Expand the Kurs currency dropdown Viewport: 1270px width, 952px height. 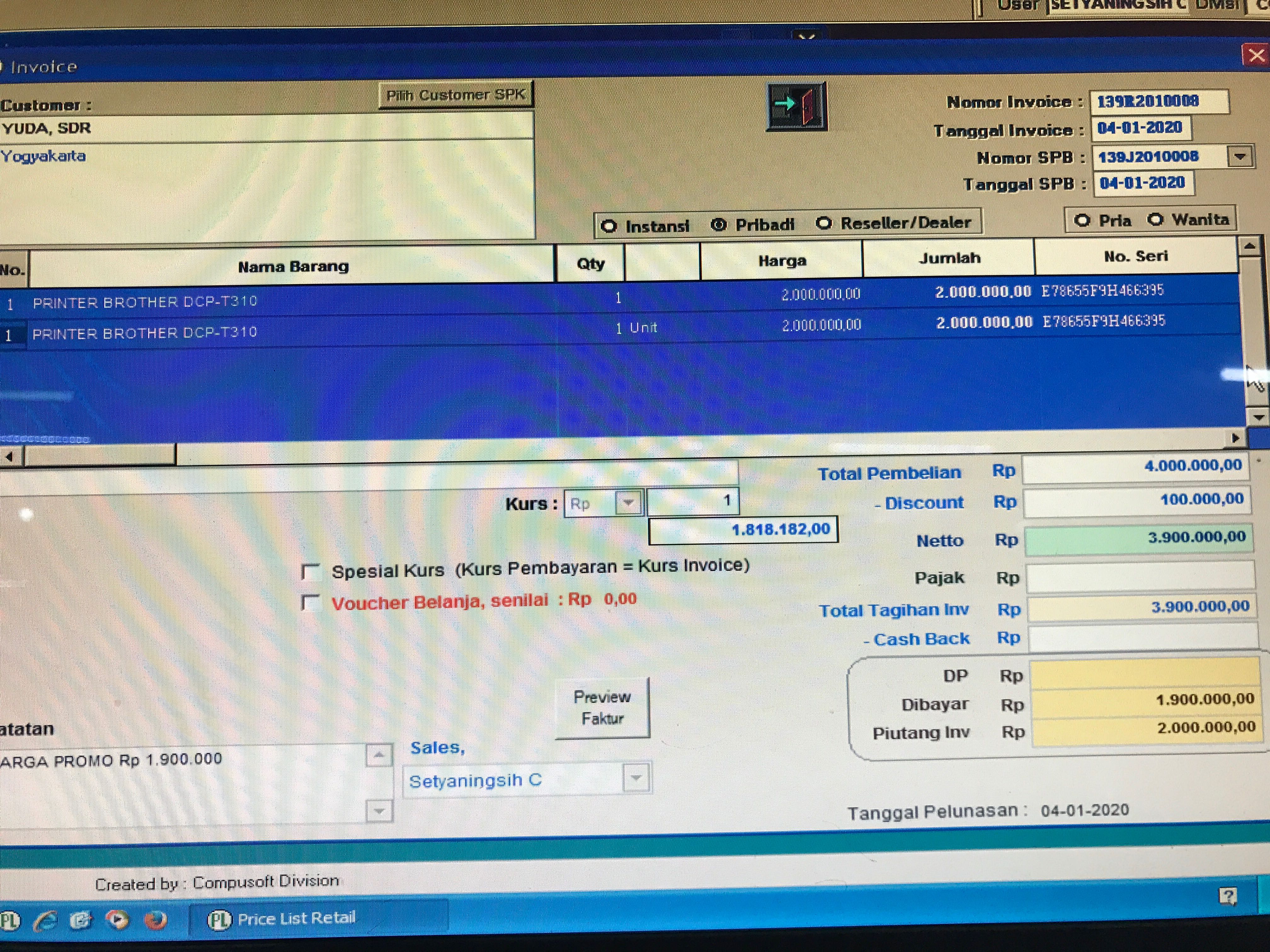pyautogui.click(x=629, y=503)
